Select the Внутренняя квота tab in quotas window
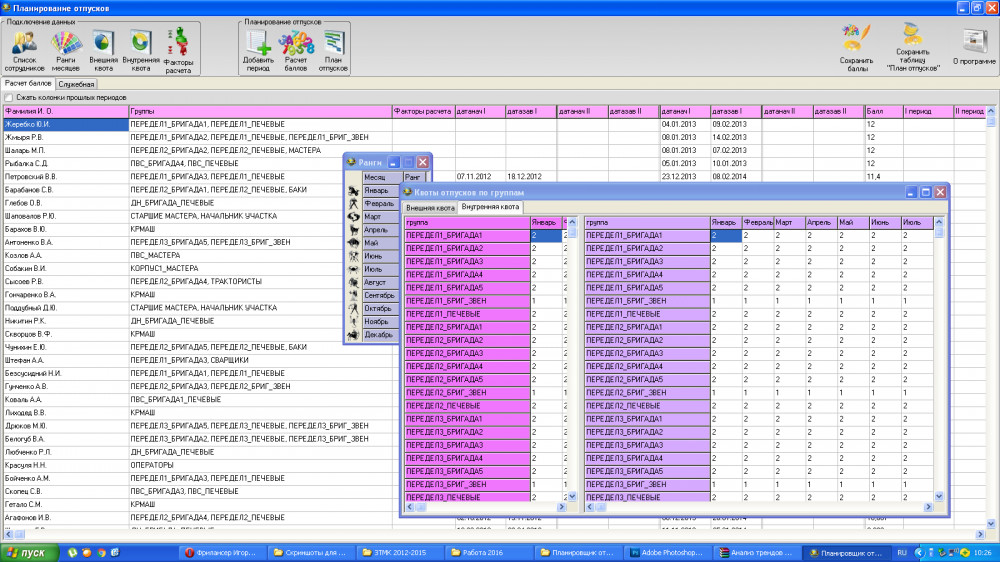The width and height of the screenshot is (1000, 562). coord(490,207)
